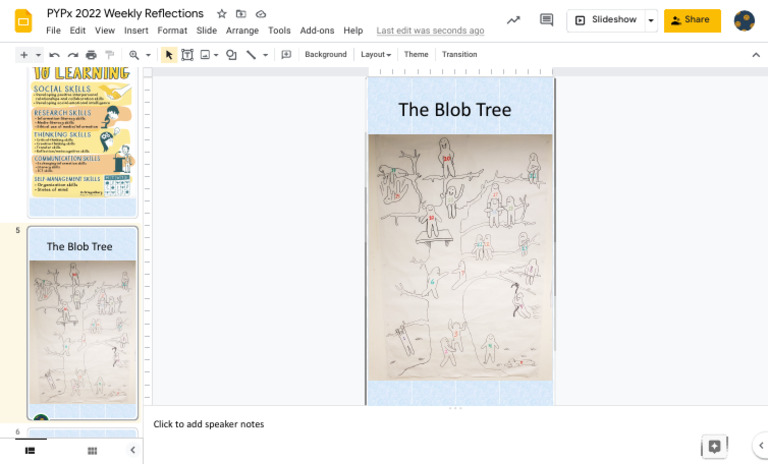The height and width of the screenshot is (464, 768).
Task: Star the PYPx 2022 Weekly Reflections document
Action: click(x=222, y=14)
